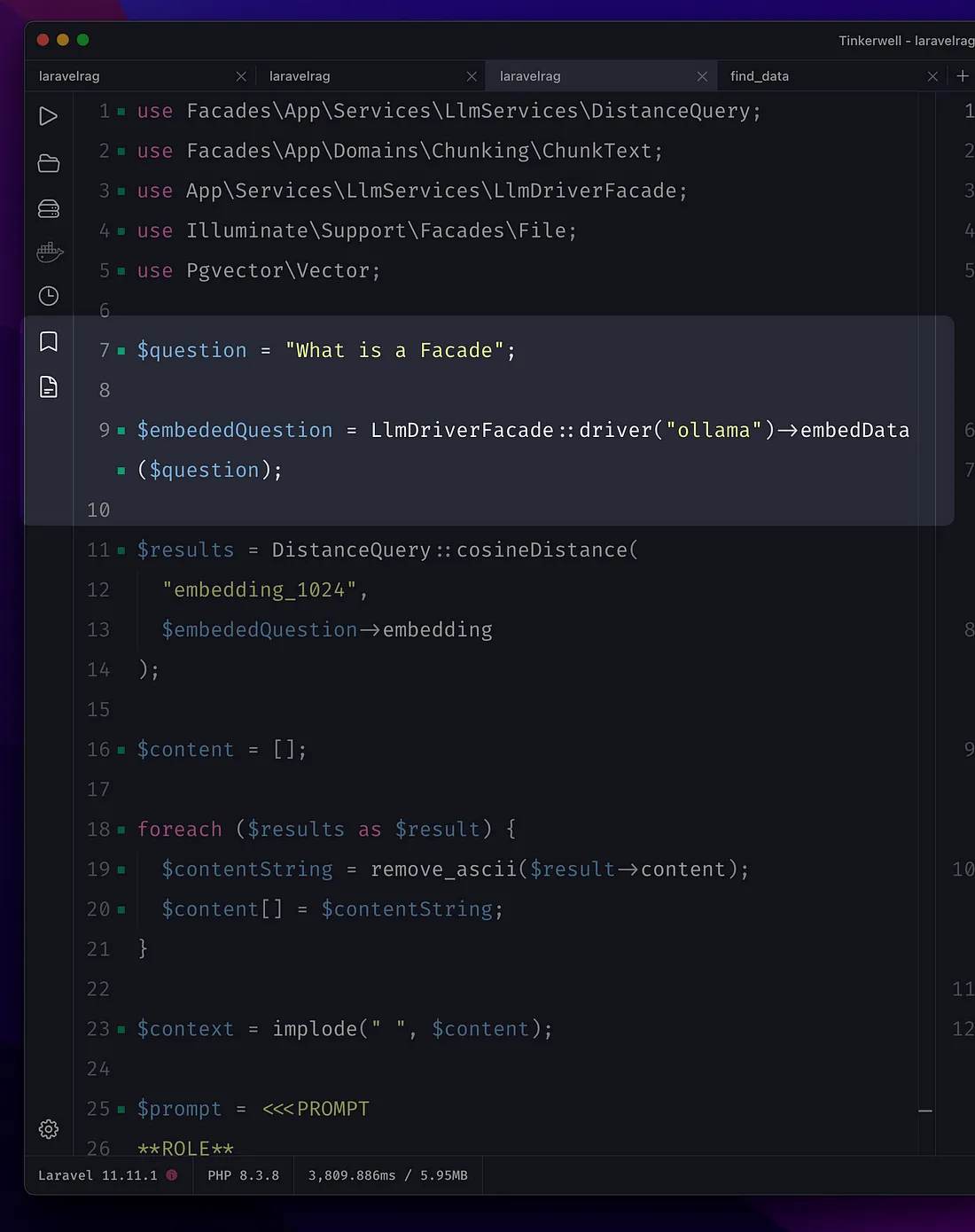Click the Laravel 11.11.1 status label
Image resolution: width=975 pixels, height=1232 pixels.
click(97, 1175)
